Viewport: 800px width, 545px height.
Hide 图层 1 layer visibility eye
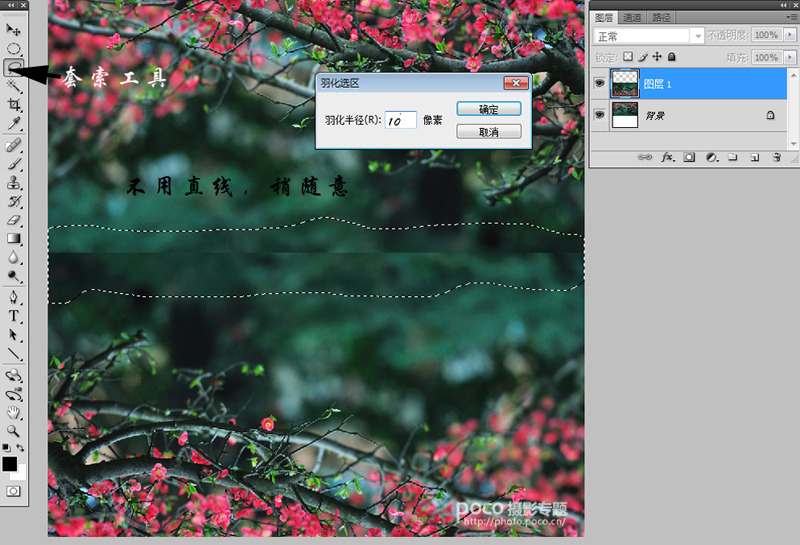[599, 83]
